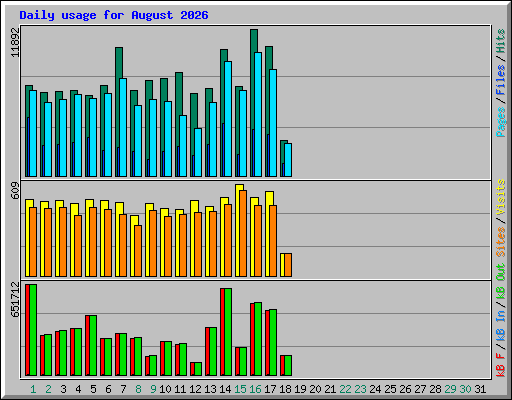Select day 23 on the date axis
Image resolution: width=512 pixels, height=400 pixels.
[360, 389]
